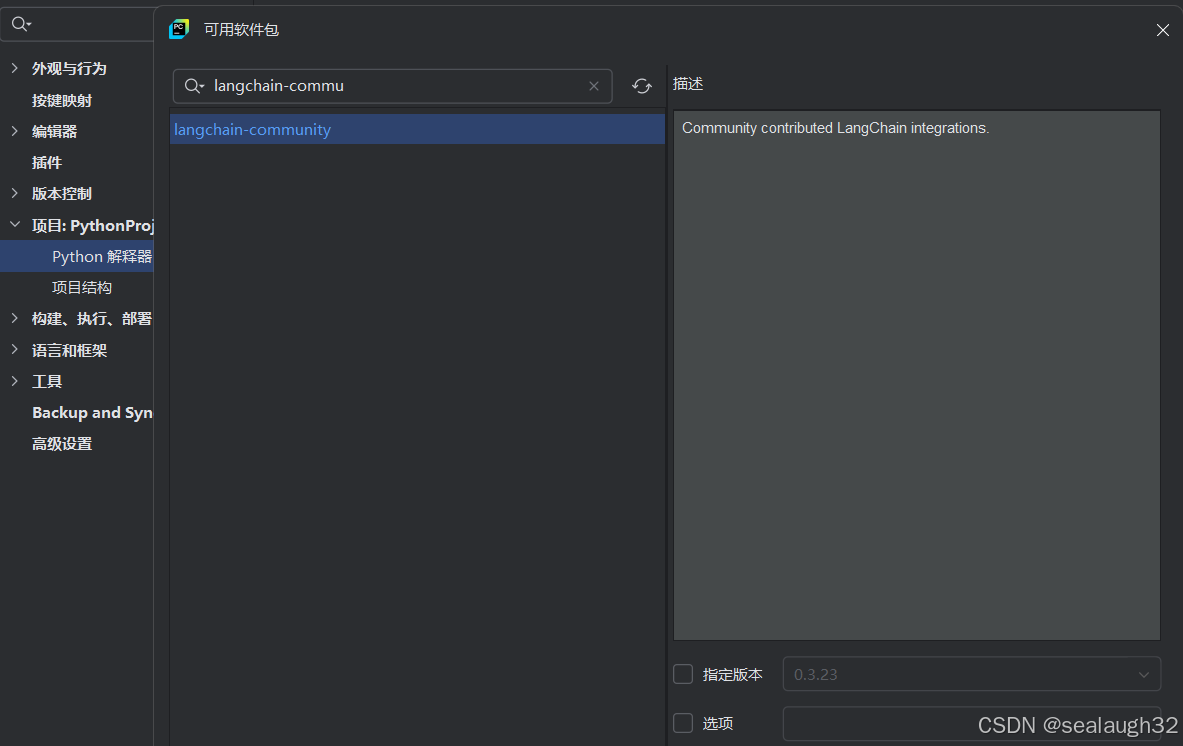Image resolution: width=1183 pixels, height=746 pixels.
Task: Close the available packages dialog
Action: (x=1162, y=30)
